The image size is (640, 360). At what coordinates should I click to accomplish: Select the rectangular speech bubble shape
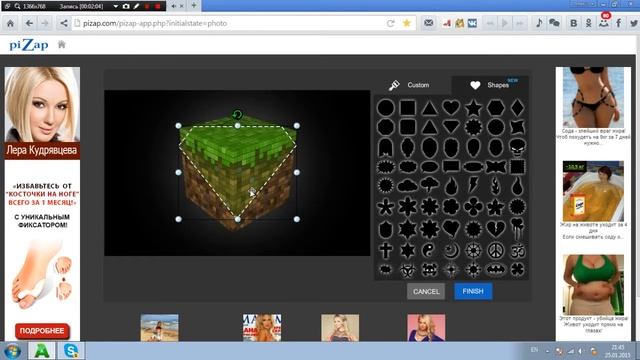point(451,167)
